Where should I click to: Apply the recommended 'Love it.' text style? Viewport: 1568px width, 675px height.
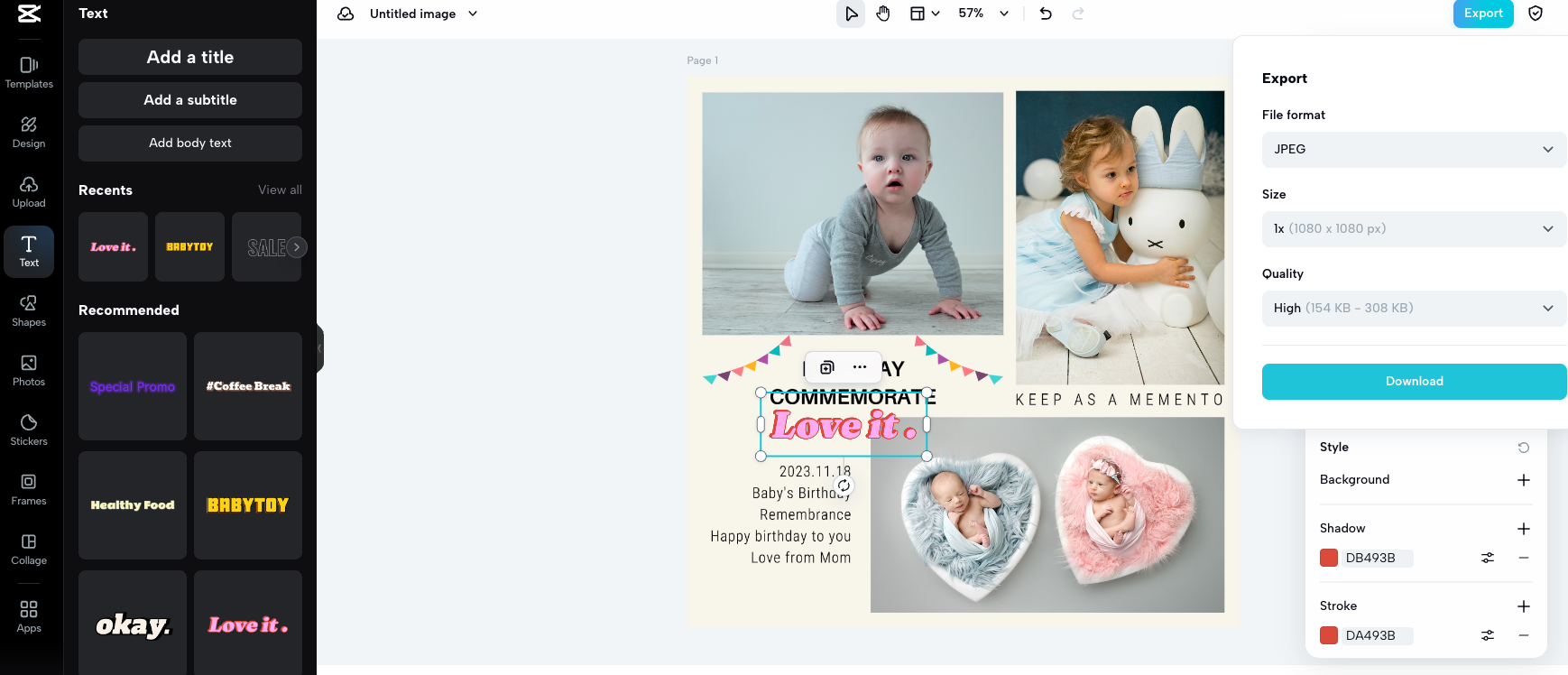(x=248, y=623)
